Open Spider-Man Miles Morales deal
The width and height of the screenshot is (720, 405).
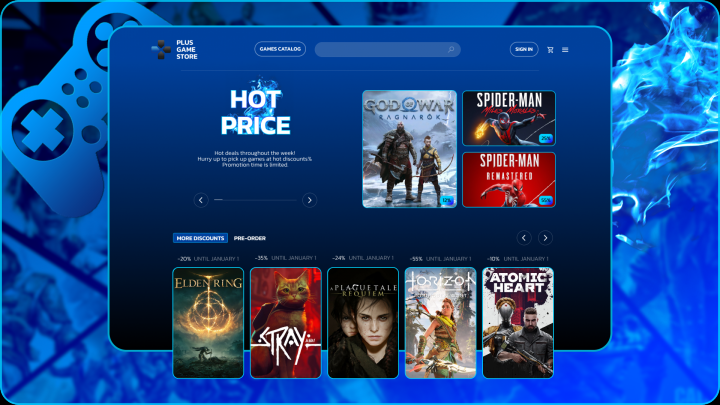click(509, 118)
